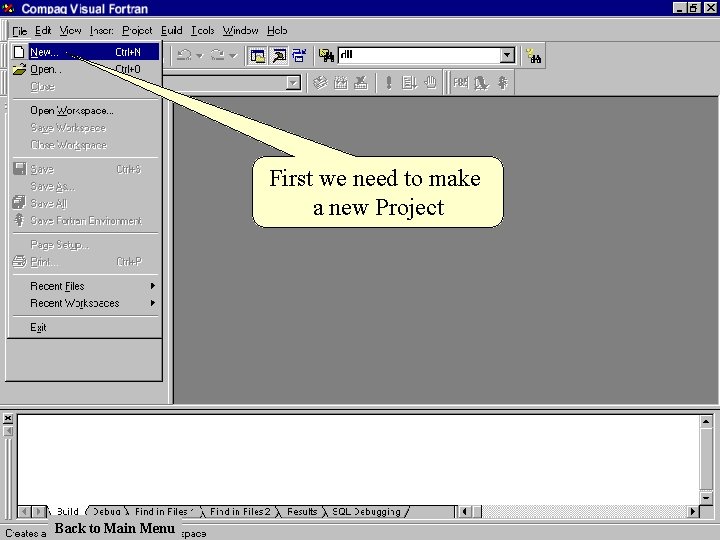Switch to the Find in Files 2 tab
Image resolution: width=720 pixels, height=540 pixels.
(x=240, y=512)
